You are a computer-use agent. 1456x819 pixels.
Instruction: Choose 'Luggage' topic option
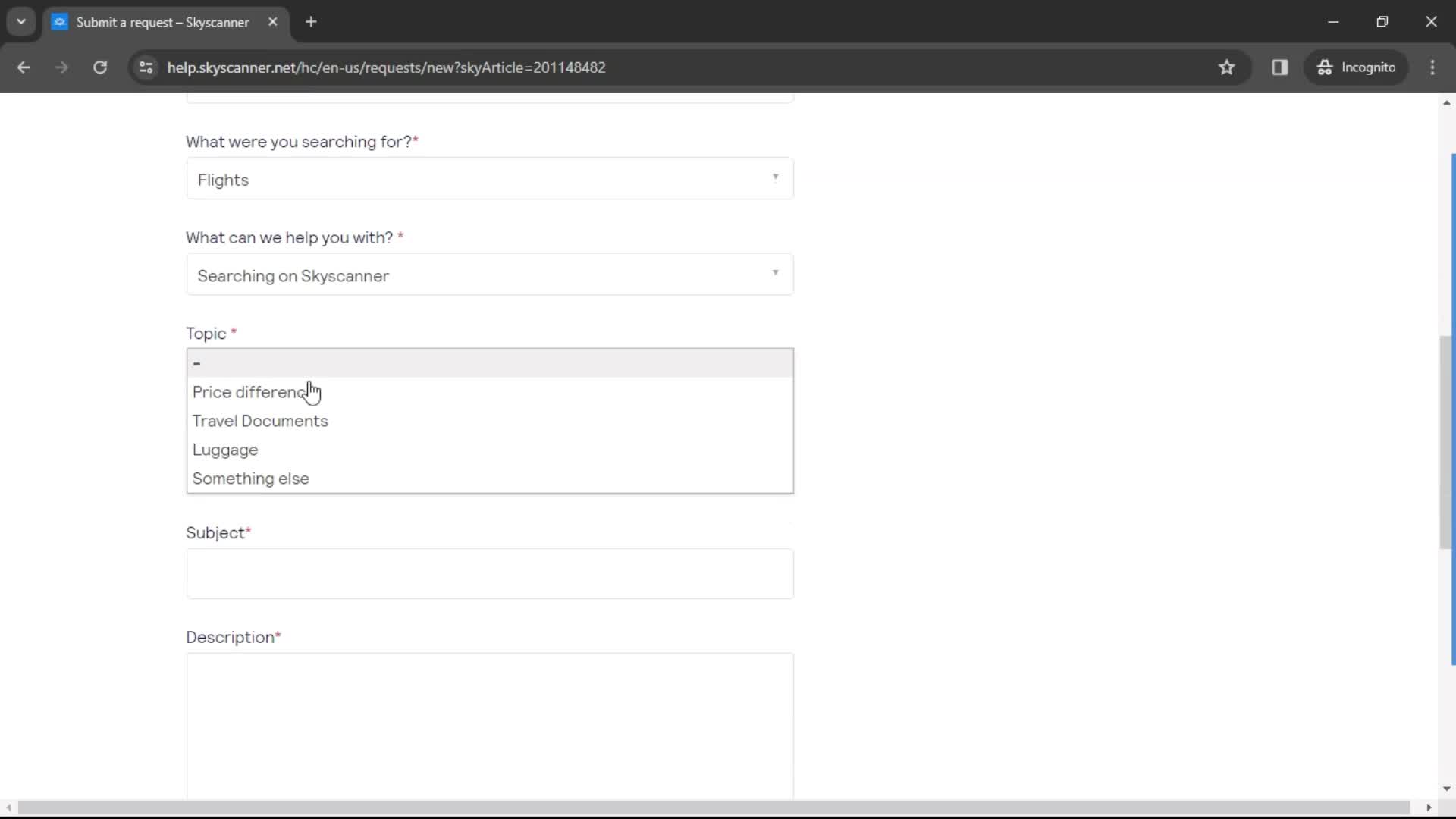[x=490, y=450]
